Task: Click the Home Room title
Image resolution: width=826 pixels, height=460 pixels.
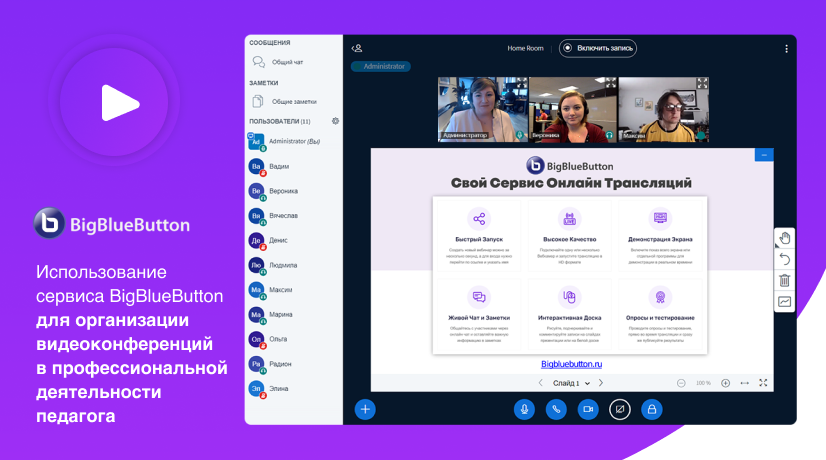Action: point(525,48)
